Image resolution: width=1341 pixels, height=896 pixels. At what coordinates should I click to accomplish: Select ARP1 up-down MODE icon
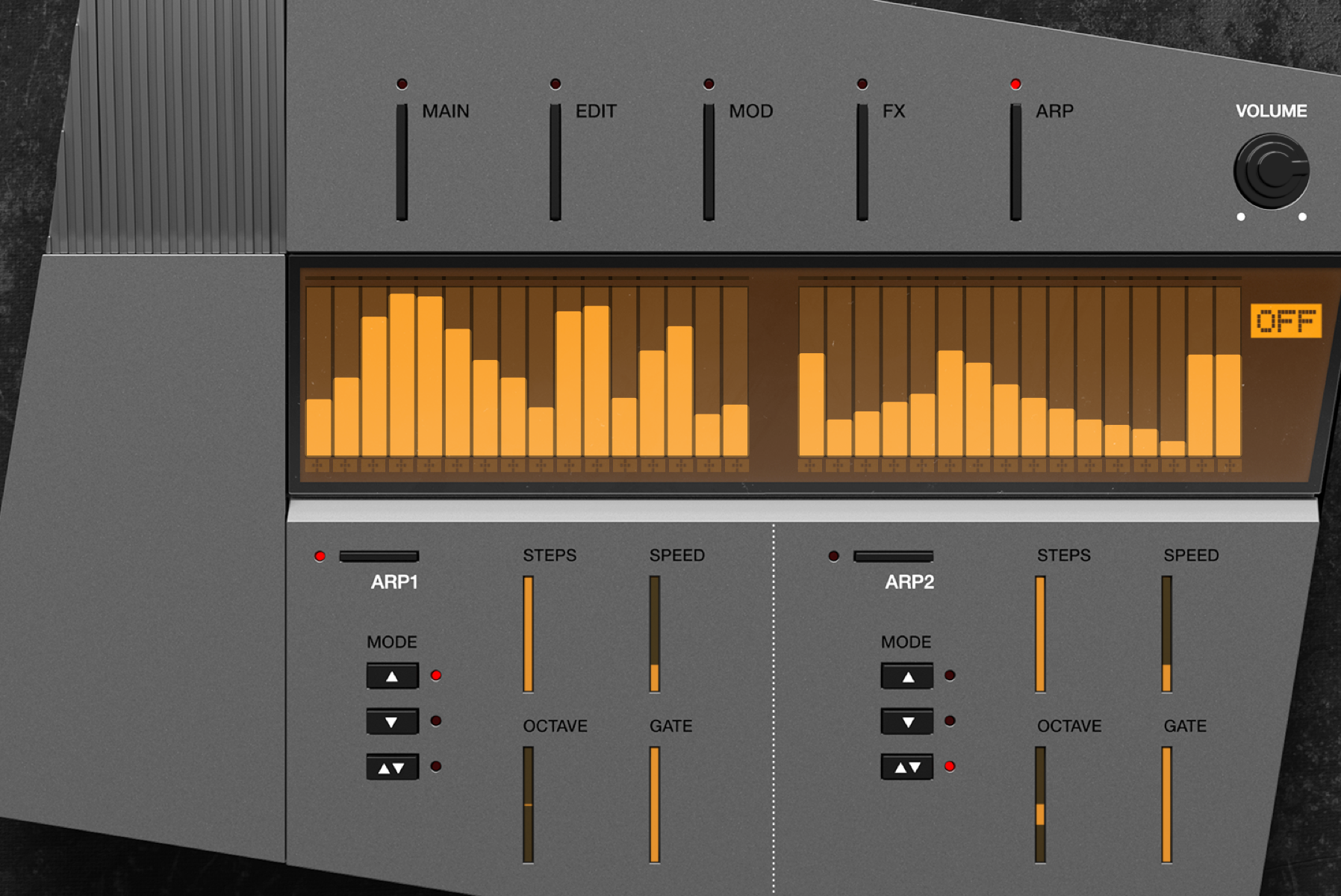(394, 766)
